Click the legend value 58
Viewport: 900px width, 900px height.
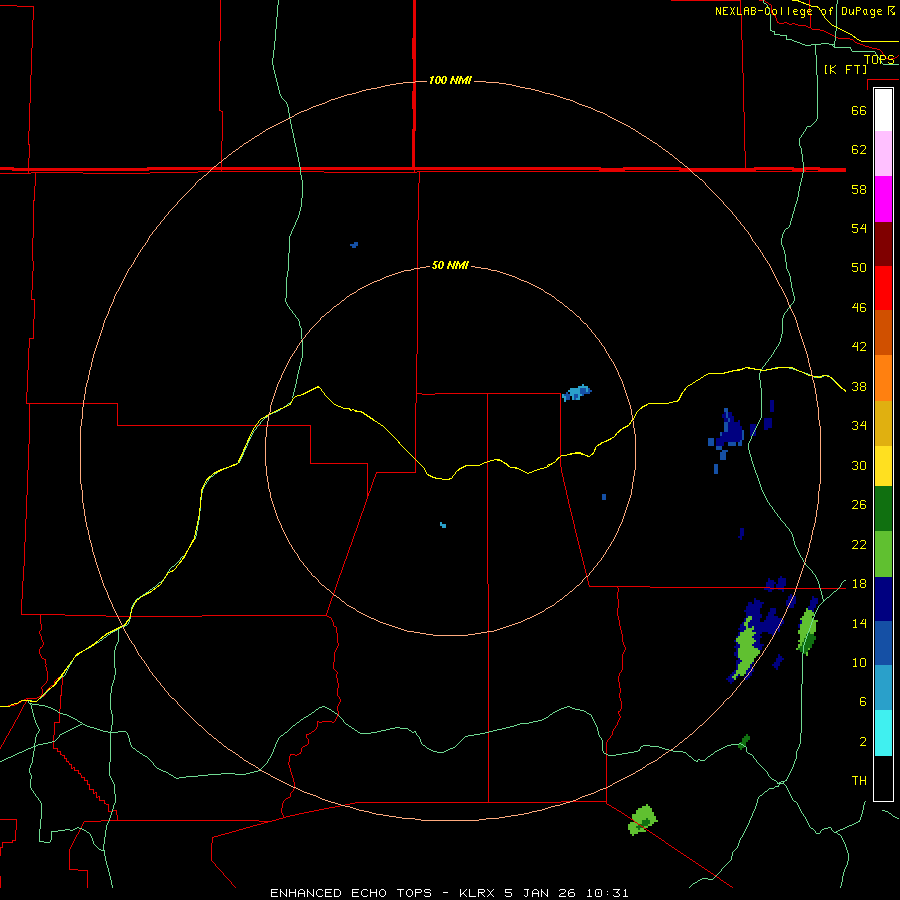tap(859, 189)
